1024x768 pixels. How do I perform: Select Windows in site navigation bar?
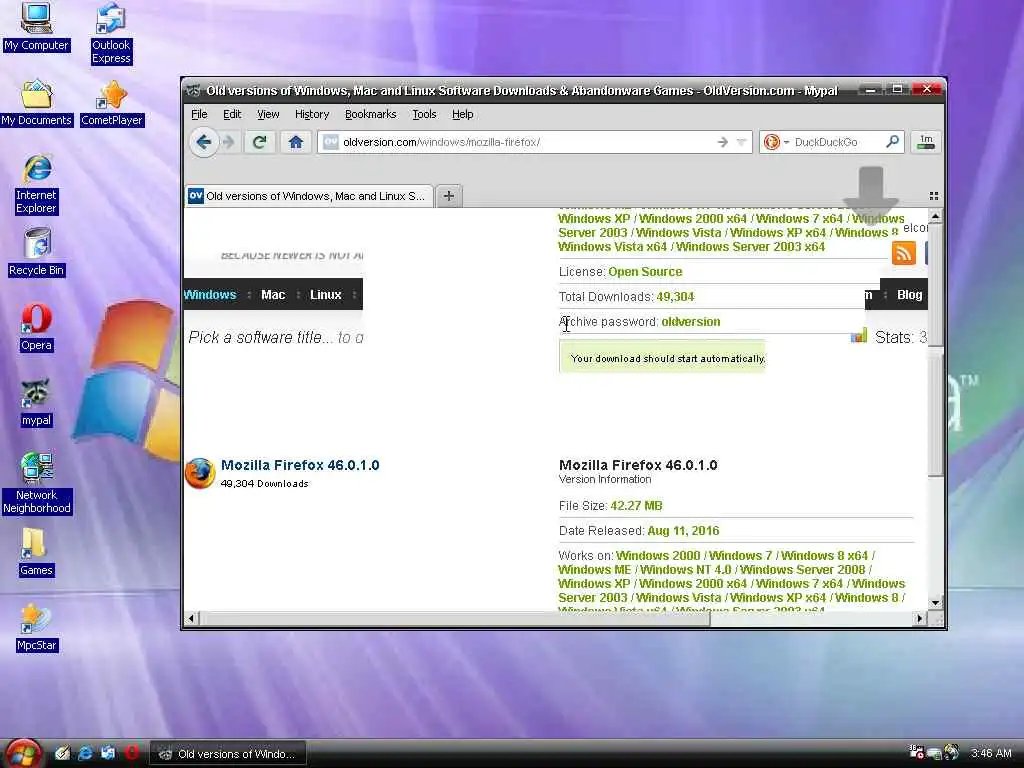click(x=210, y=295)
